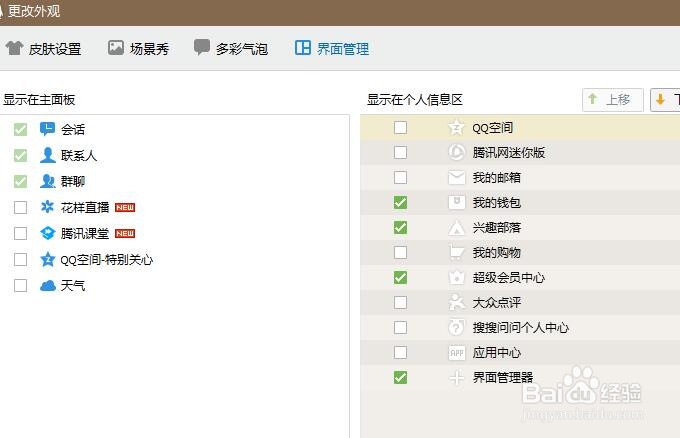Click the NEW badge next to 花样直播

[x=125, y=207]
